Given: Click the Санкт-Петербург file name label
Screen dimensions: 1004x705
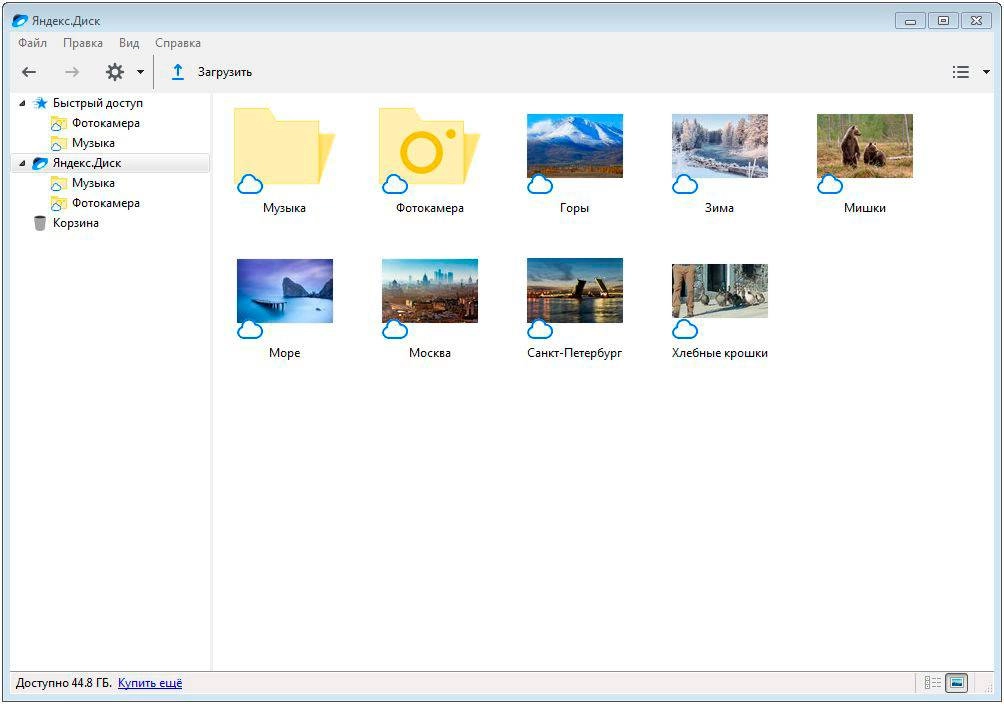Looking at the screenshot, I should click(x=575, y=353).
